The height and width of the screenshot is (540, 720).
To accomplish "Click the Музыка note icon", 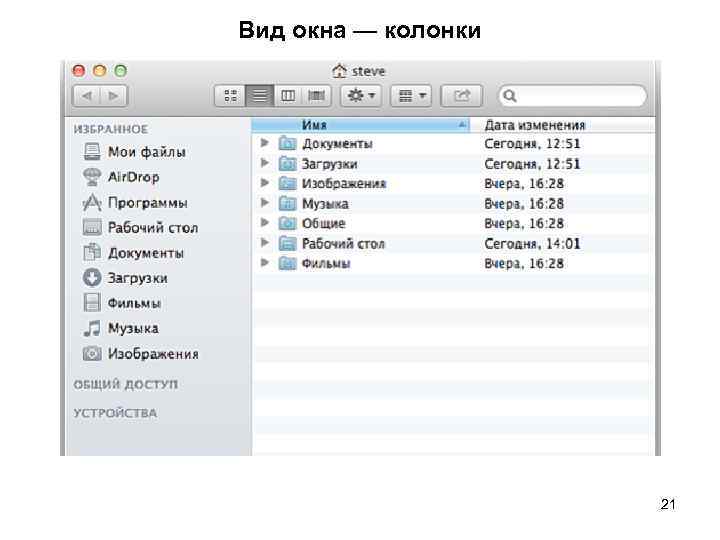I will [92, 328].
